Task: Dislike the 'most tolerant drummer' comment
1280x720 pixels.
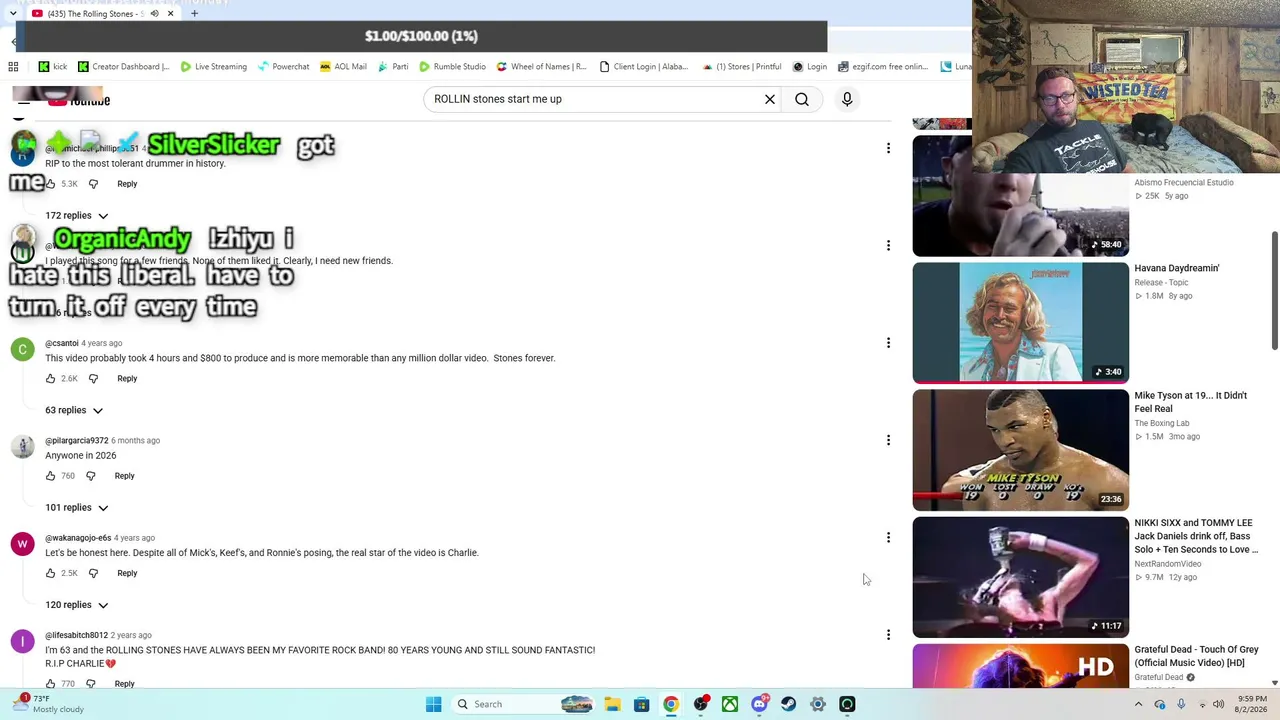Action: [x=93, y=184]
